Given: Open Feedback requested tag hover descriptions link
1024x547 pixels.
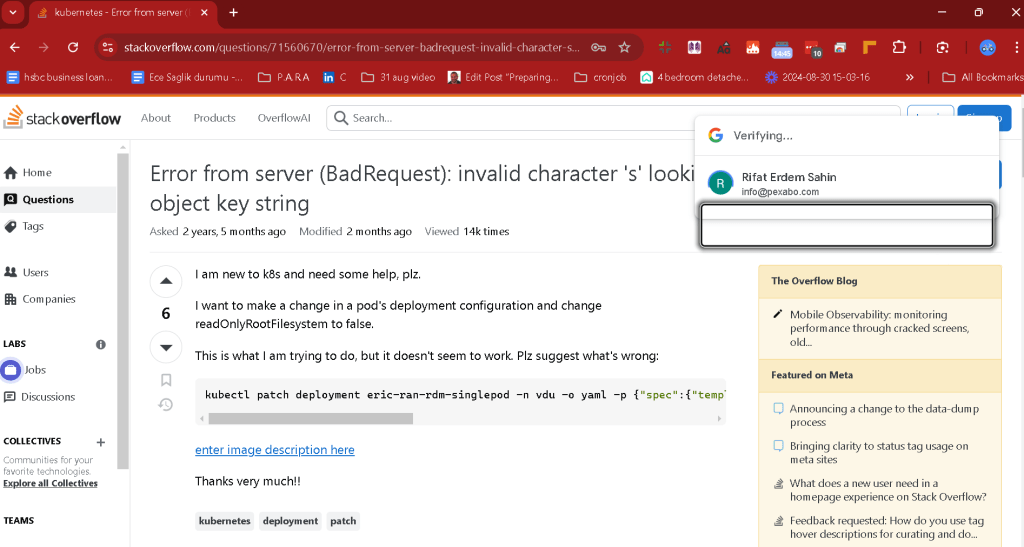Looking at the screenshot, I should click(887, 527).
